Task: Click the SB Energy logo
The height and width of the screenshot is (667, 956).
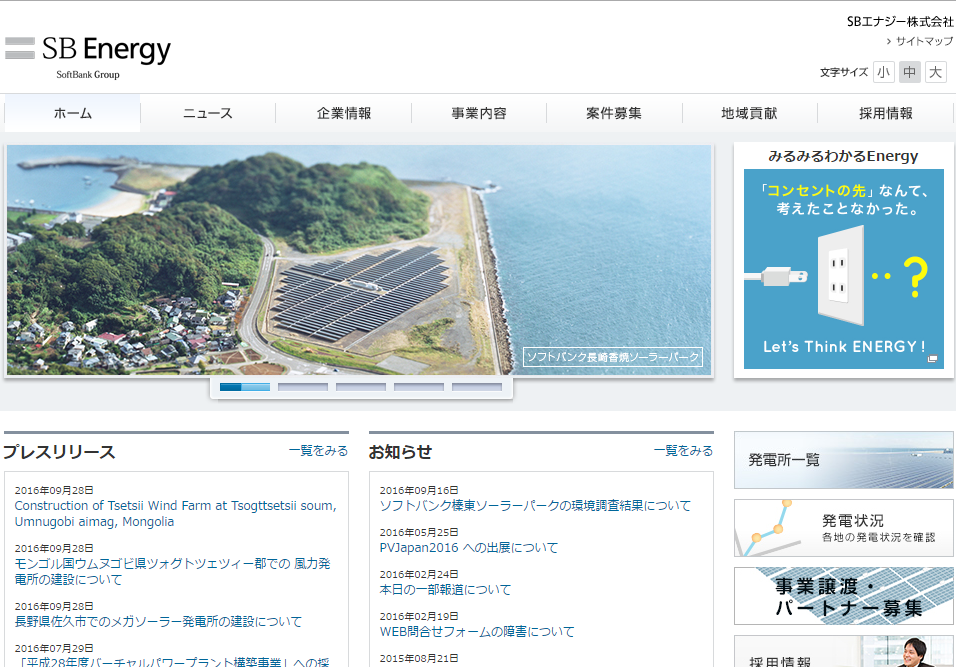Action: pos(88,57)
